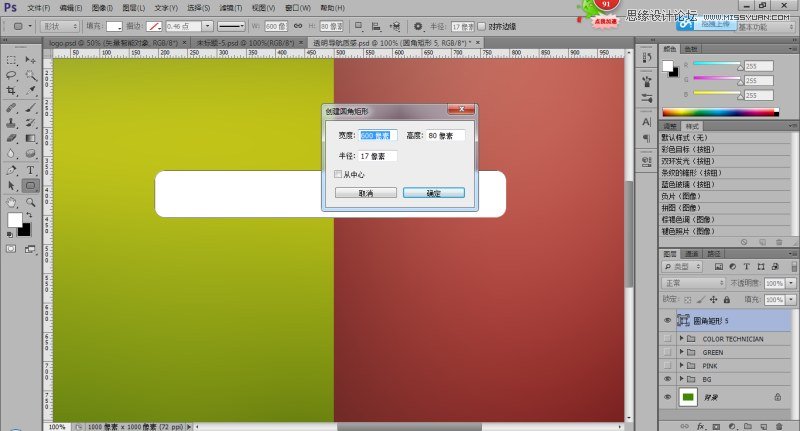Select the Pen tool

(x=11, y=170)
